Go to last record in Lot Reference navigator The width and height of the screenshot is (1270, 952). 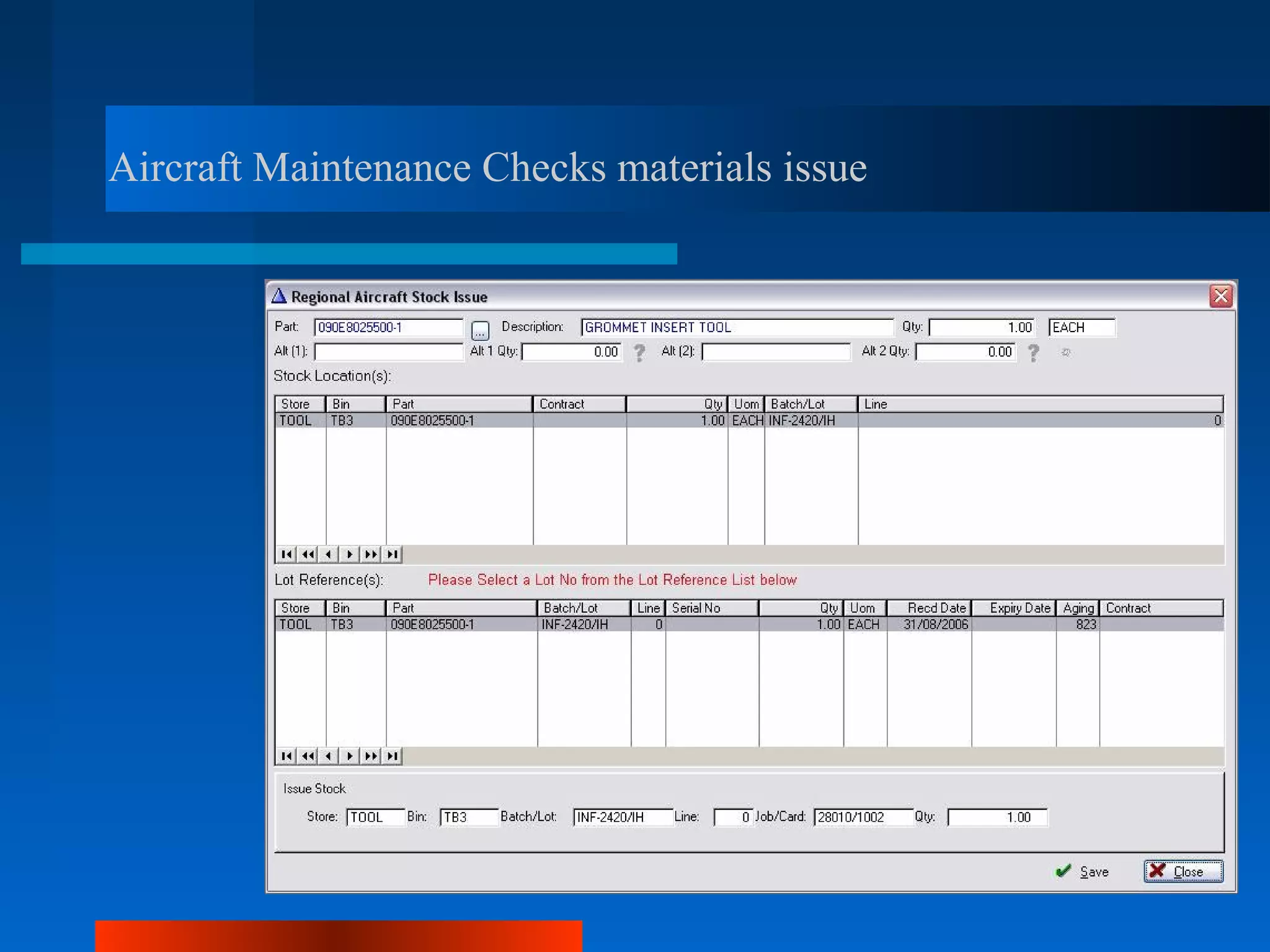(x=392, y=756)
